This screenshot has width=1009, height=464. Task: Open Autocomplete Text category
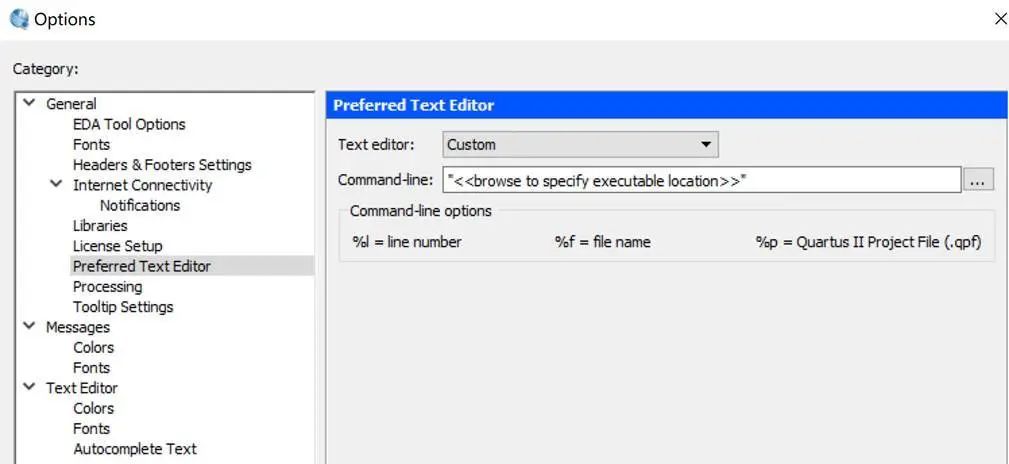click(134, 449)
